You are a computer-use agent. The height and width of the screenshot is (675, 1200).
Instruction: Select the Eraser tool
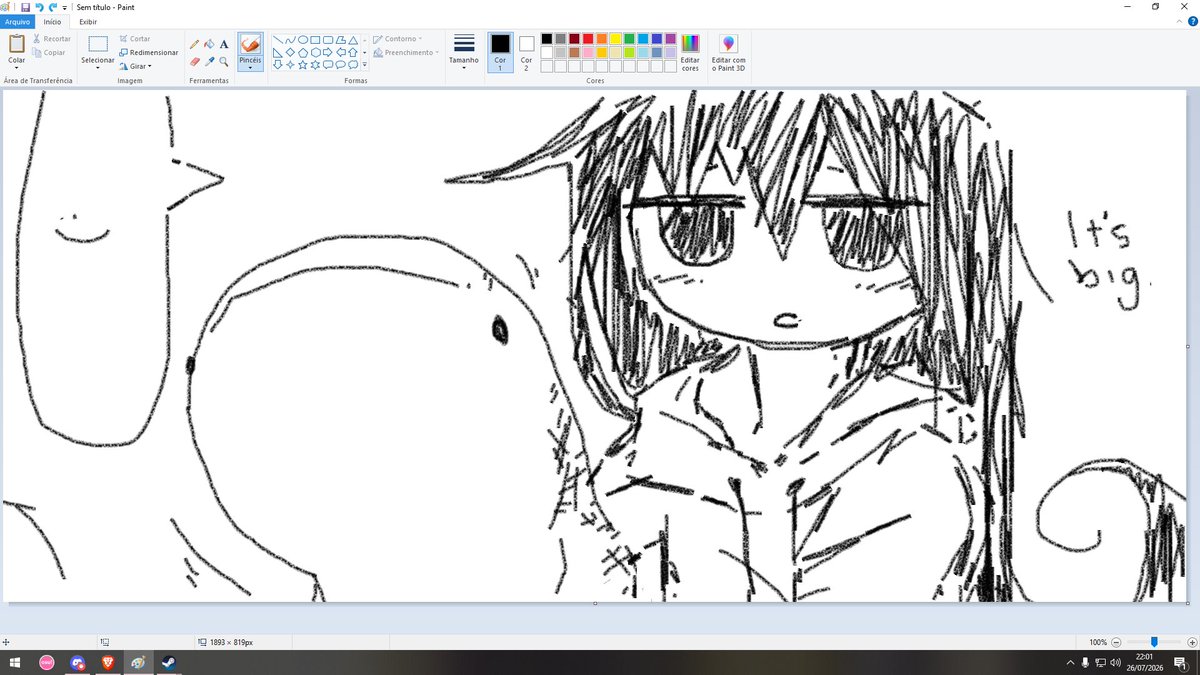pos(195,61)
